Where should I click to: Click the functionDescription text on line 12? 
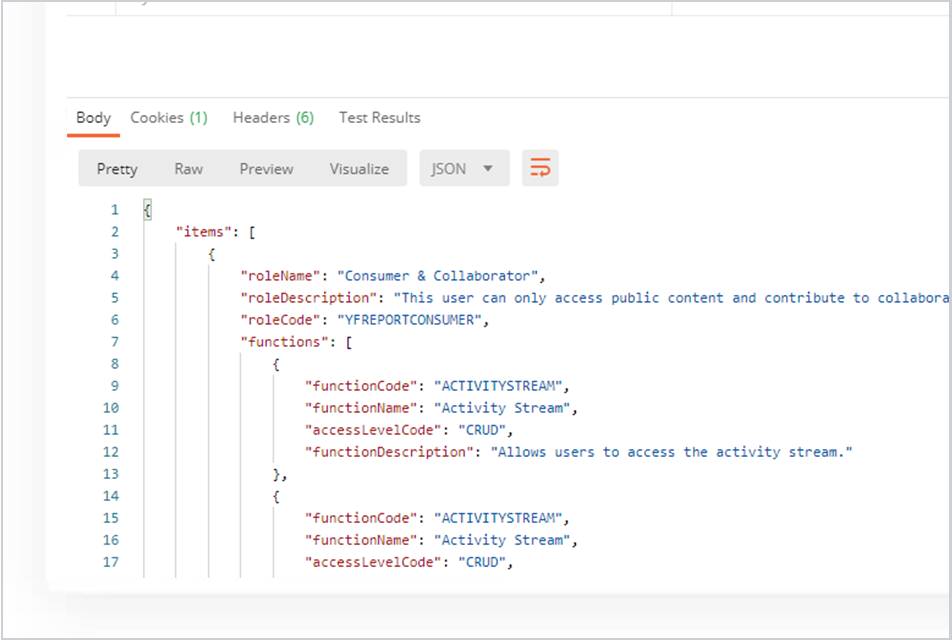point(675,452)
